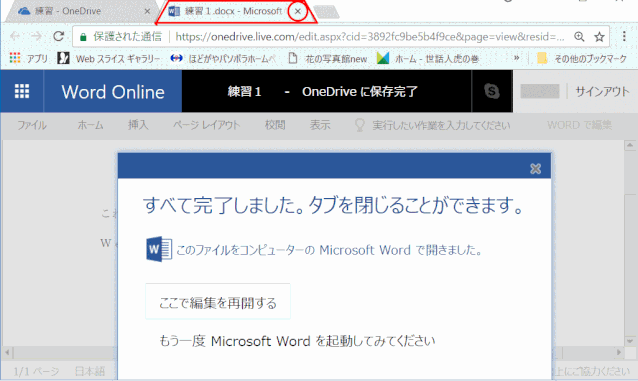The height and width of the screenshot is (381, 638).
Task: Click the horizontal scrollbar left arrow
Action: click(7, 352)
